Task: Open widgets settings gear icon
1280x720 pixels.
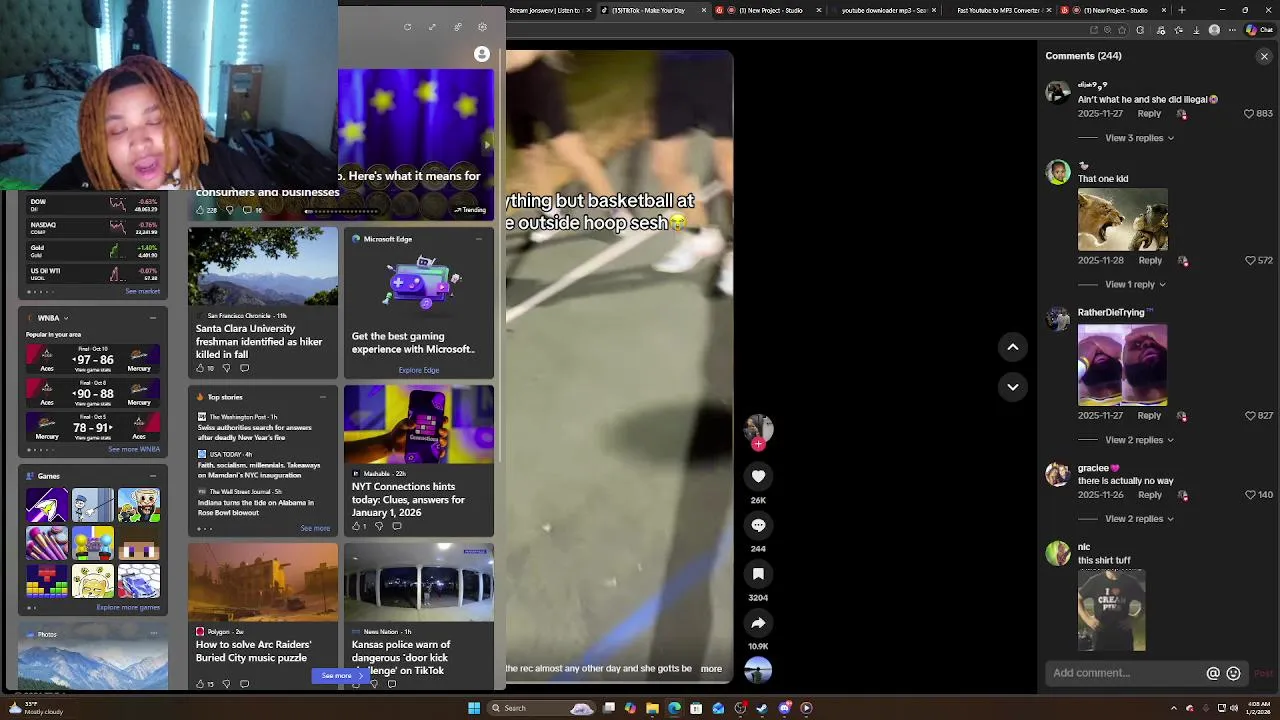Action: pyautogui.click(x=482, y=27)
